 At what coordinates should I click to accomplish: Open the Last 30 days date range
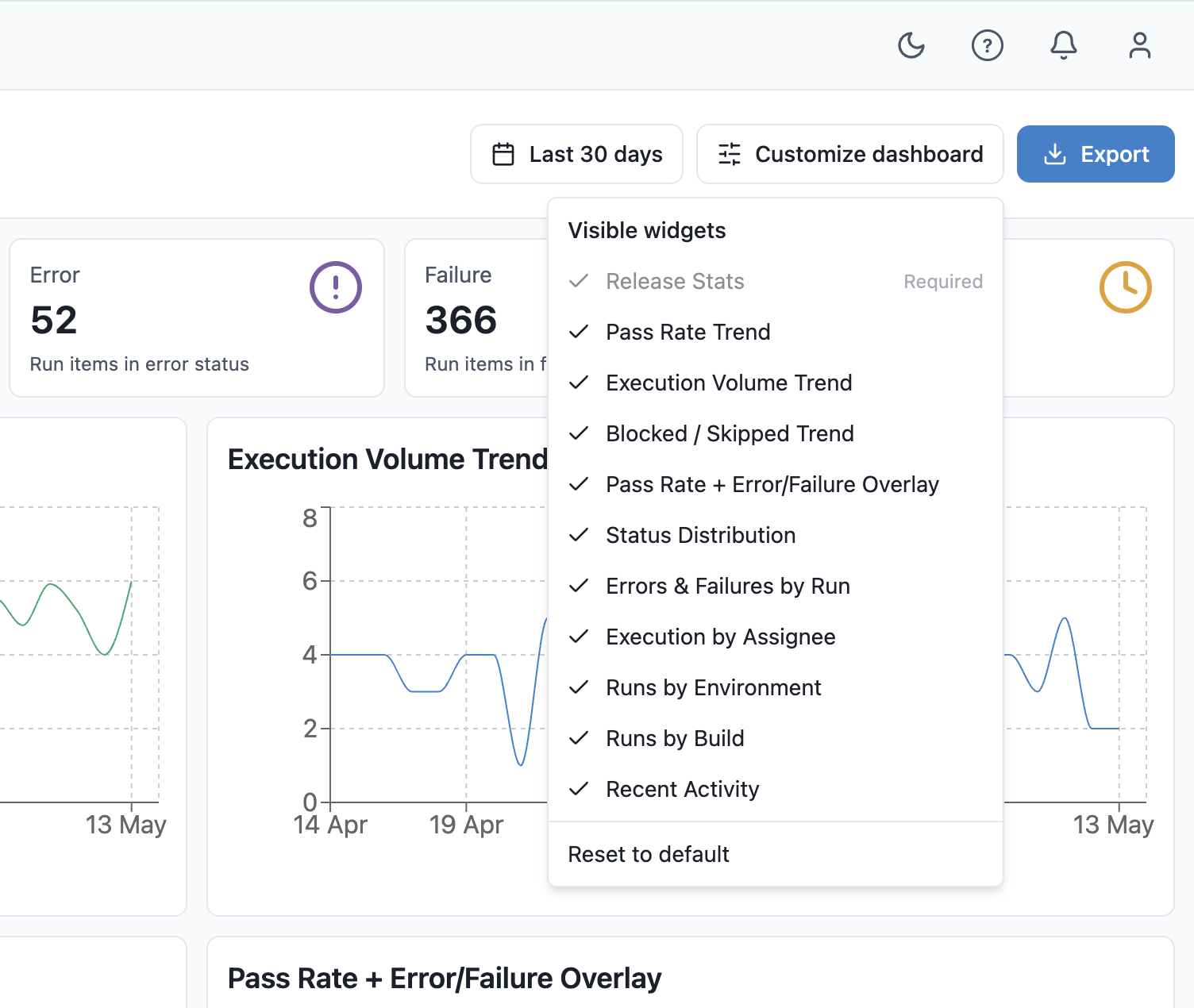point(577,154)
